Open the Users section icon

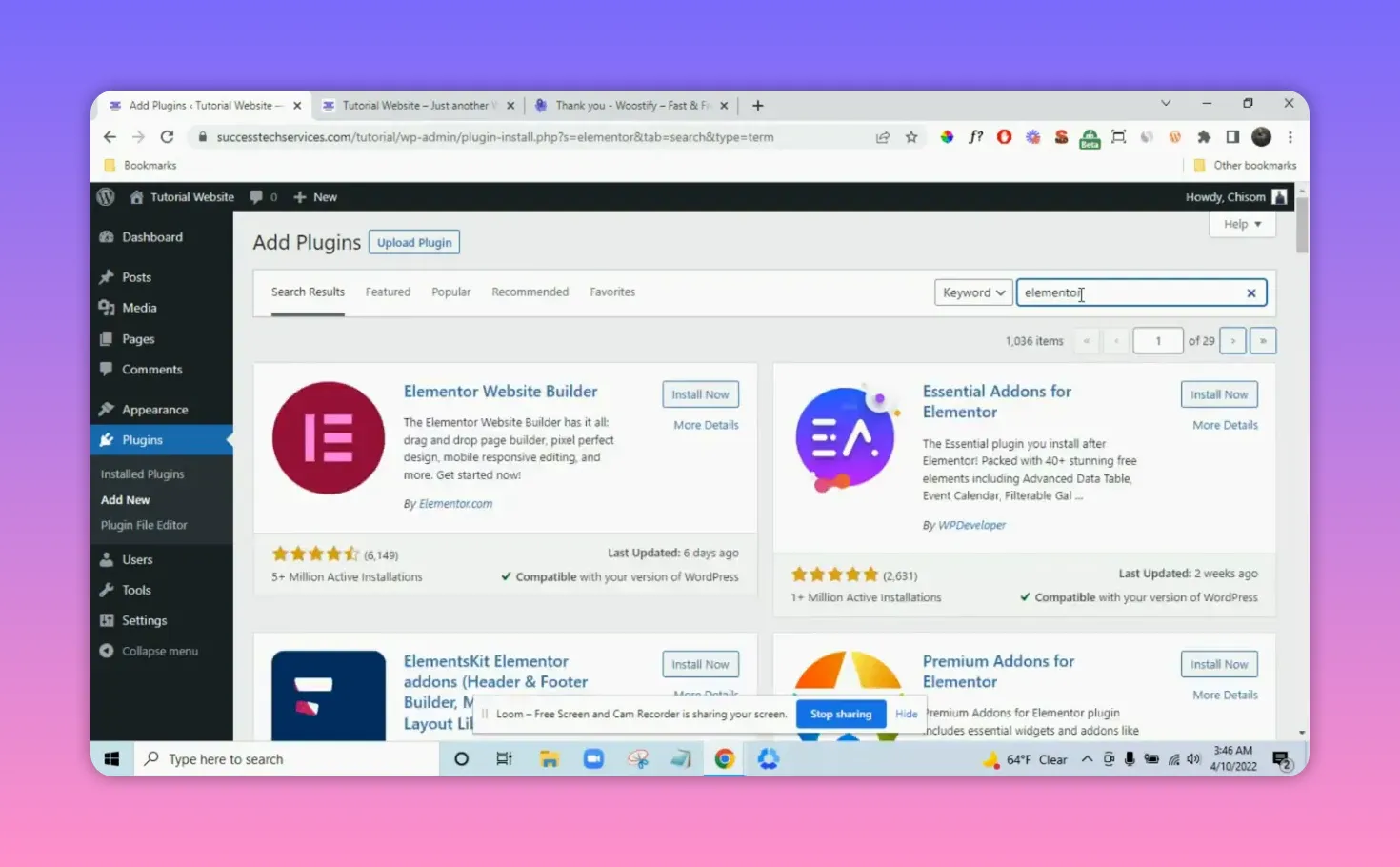[107, 559]
